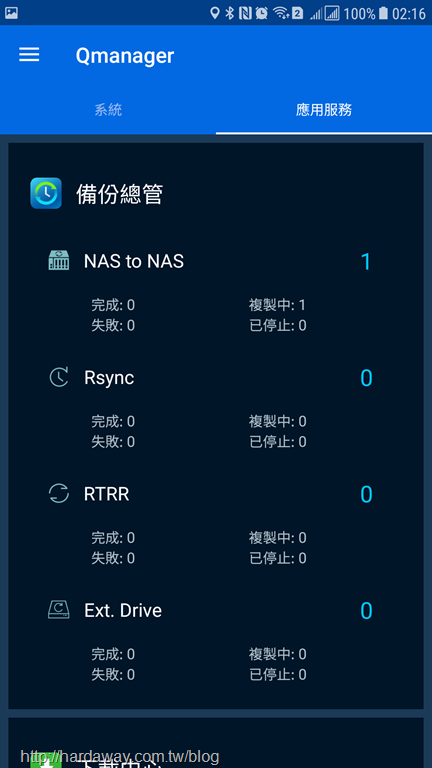Tap the 複製中: 1 status under NAS to NAS
Screen dimensions: 432x768
277,305
